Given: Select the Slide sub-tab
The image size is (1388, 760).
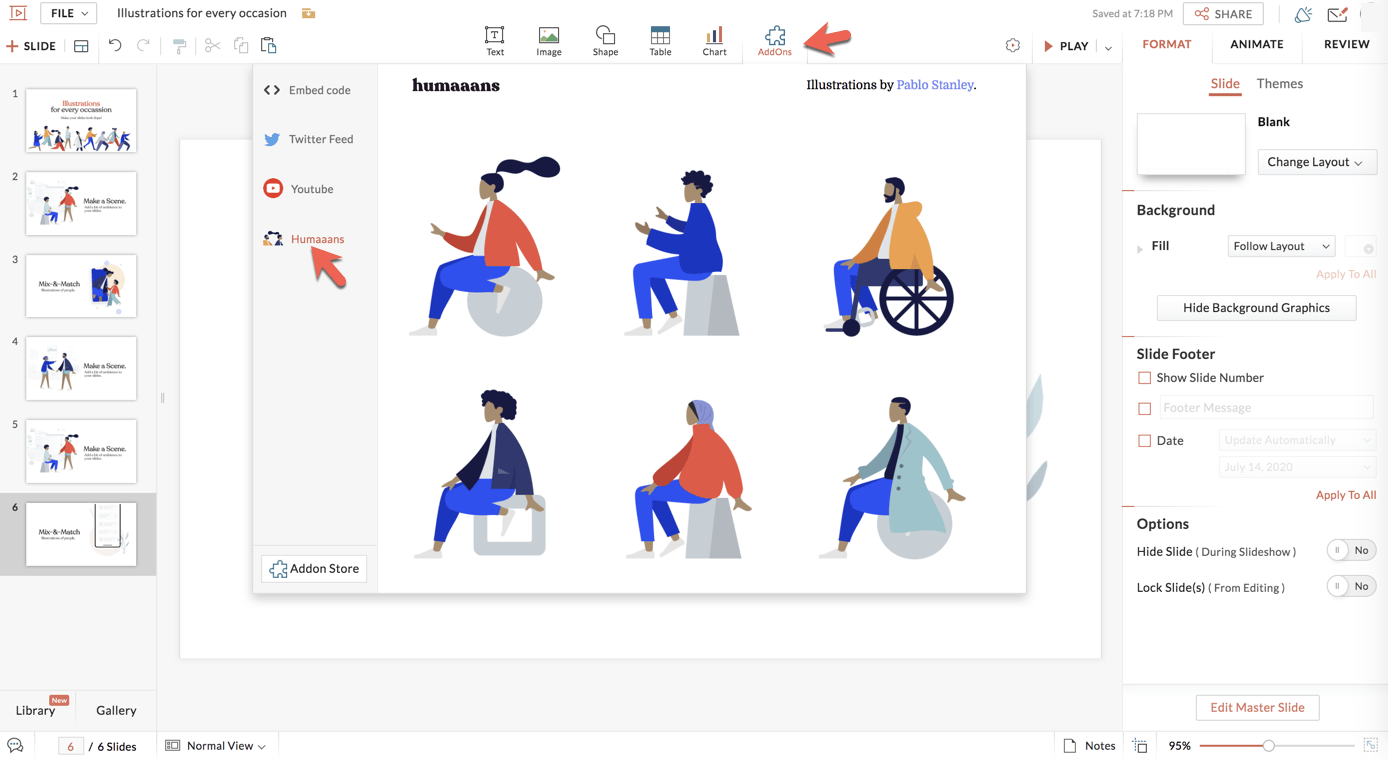Looking at the screenshot, I should tap(1225, 84).
